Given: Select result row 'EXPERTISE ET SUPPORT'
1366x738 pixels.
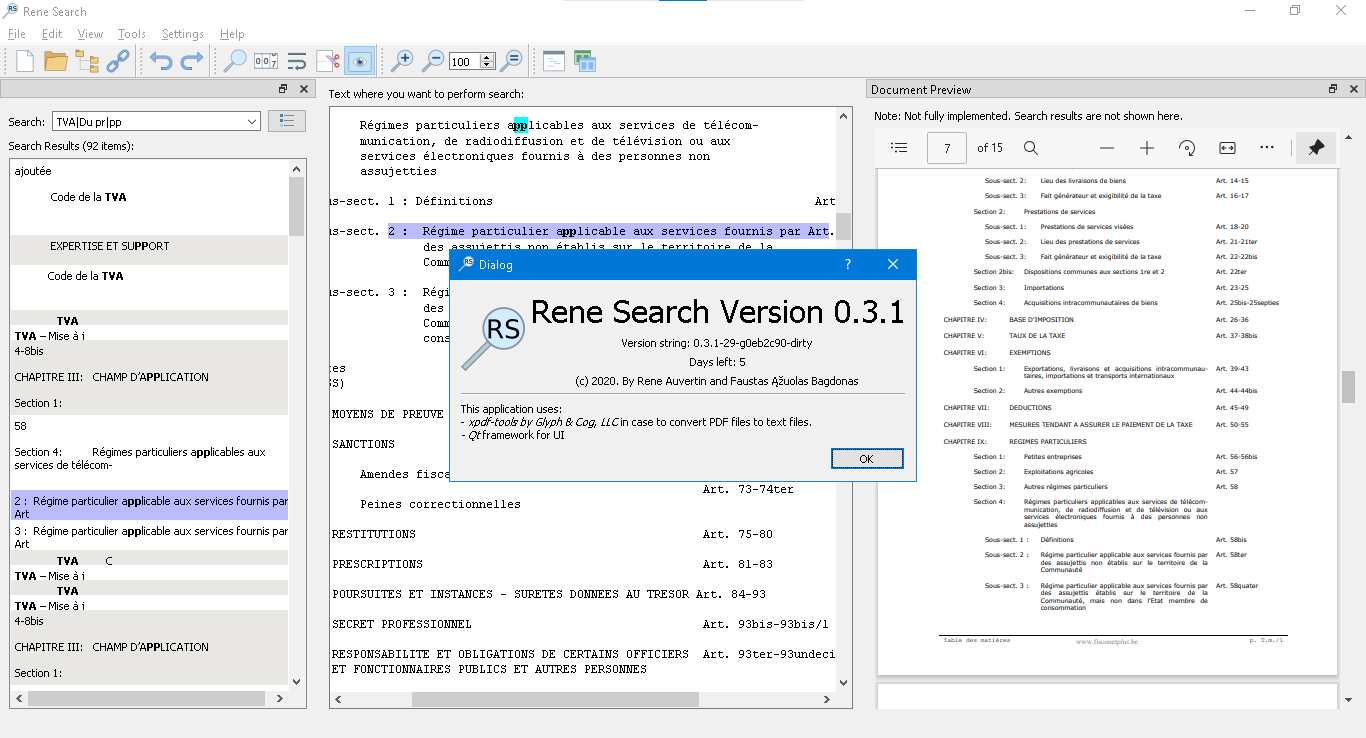Looking at the screenshot, I should [x=149, y=250].
